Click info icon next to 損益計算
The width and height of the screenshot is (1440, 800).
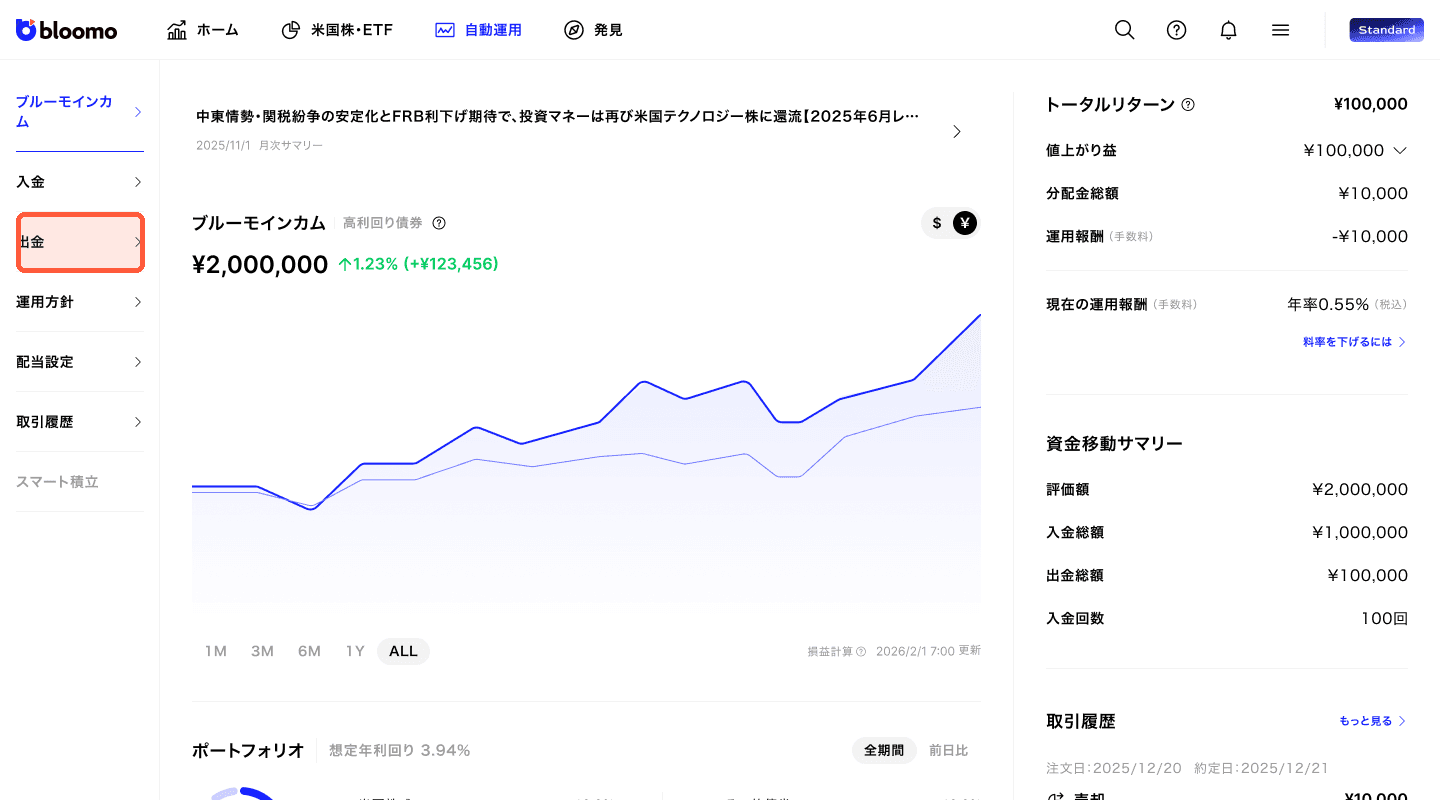(x=861, y=651)
